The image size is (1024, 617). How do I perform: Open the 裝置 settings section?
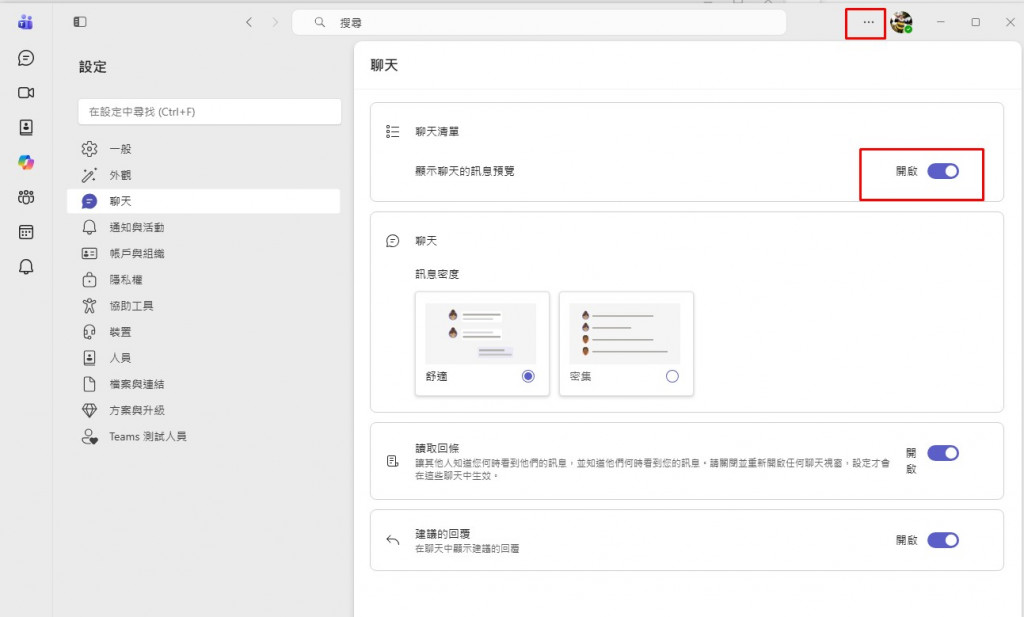click(x=204, y=332)
